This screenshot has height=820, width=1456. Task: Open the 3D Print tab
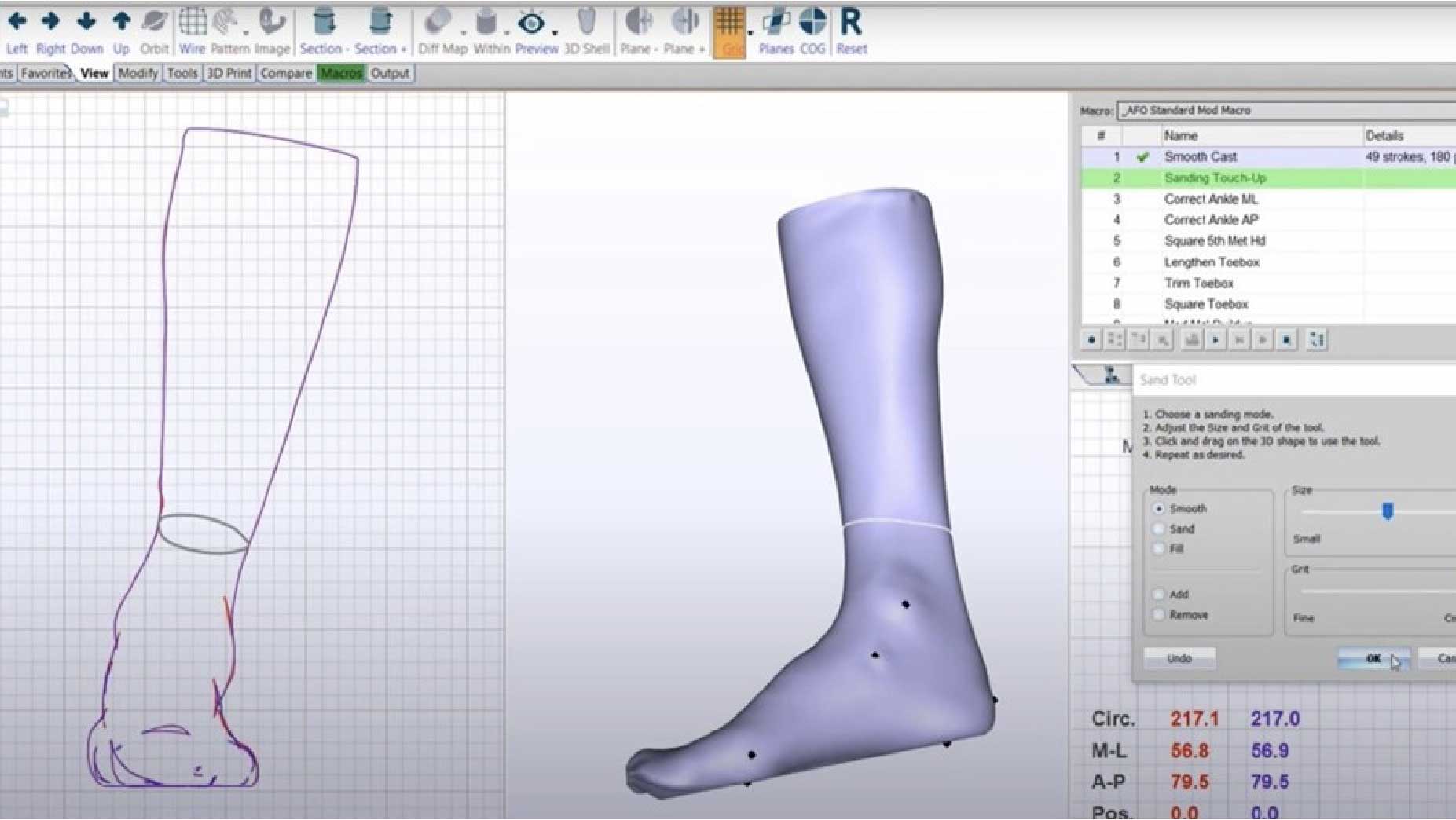click(229, 73)
